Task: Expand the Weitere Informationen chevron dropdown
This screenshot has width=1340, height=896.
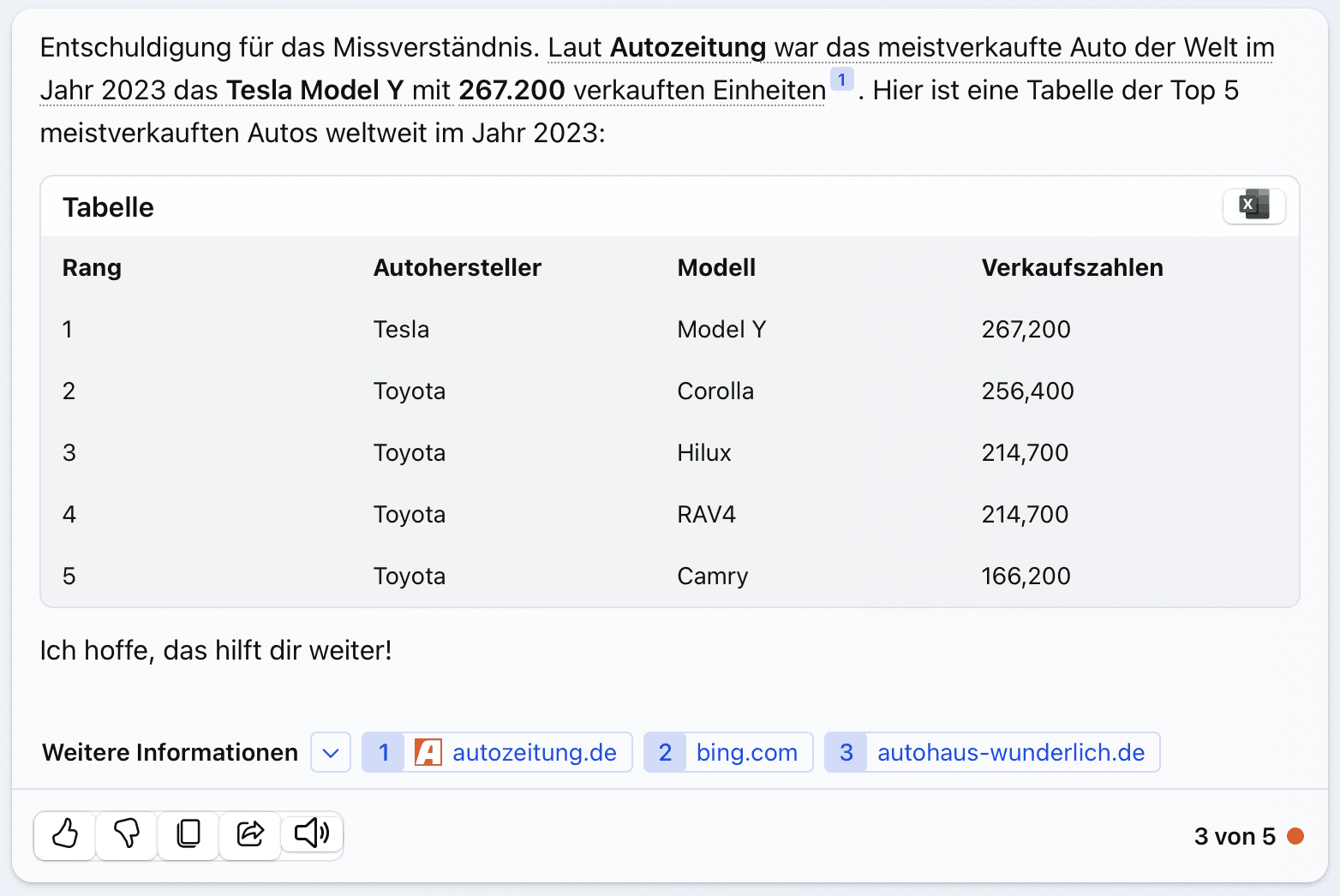Action: click(331, 752)
